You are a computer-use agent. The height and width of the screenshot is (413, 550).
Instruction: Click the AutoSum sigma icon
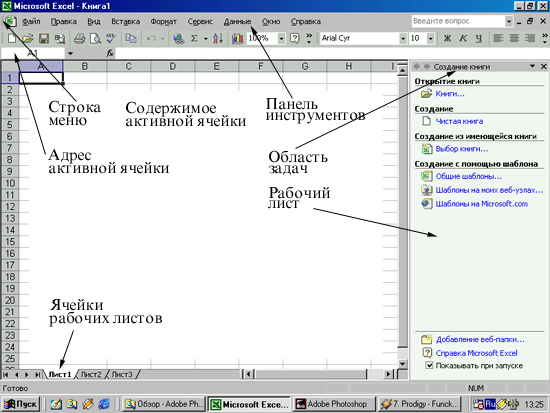[194, 38]
